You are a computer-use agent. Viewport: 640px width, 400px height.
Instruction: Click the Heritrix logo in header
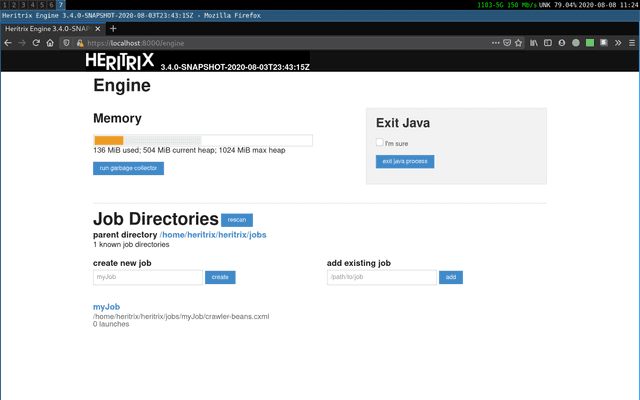pos(120,61)
